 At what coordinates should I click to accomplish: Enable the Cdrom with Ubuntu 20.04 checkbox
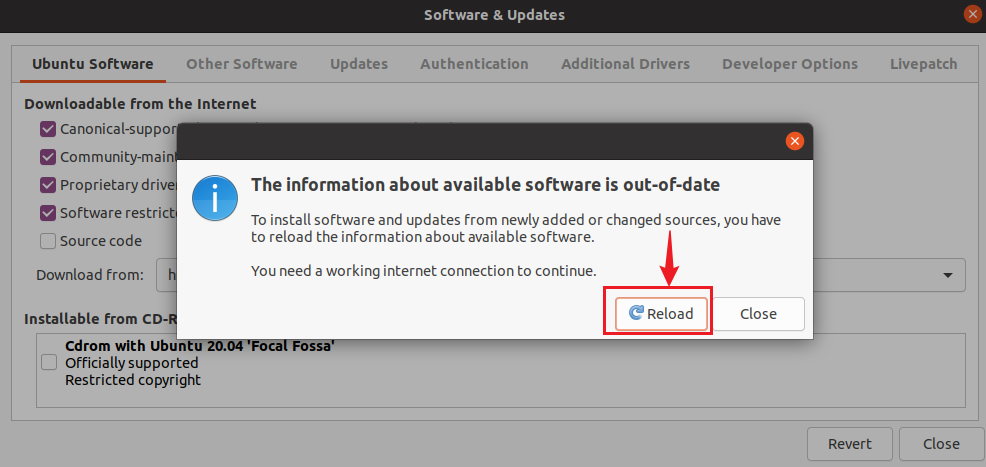pos(49,363)
